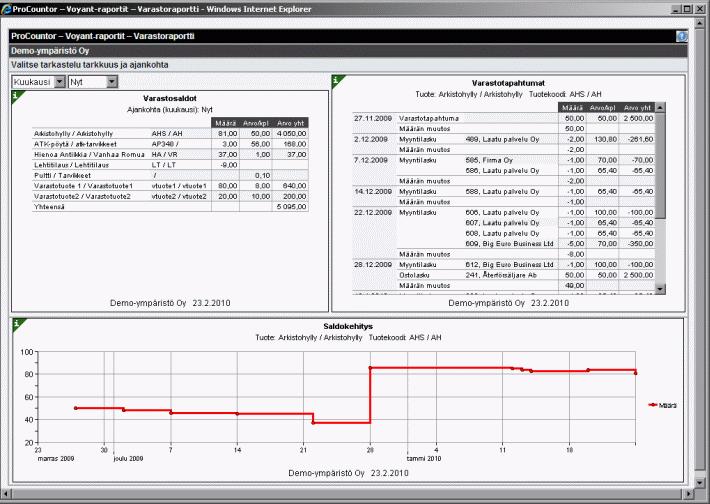The height and width of the screenshot is (504, 710).
Task: Click the total value 5 095,00
Action: (292, 206)
